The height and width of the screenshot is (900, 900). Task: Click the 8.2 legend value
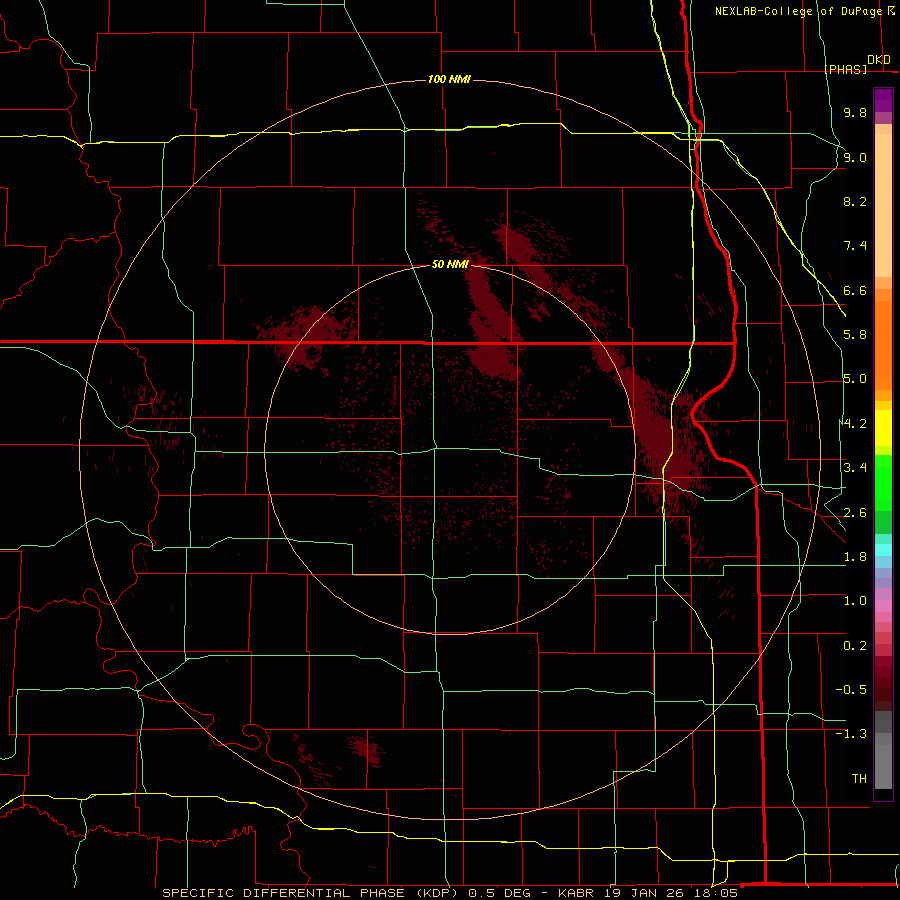click(855, 201)
